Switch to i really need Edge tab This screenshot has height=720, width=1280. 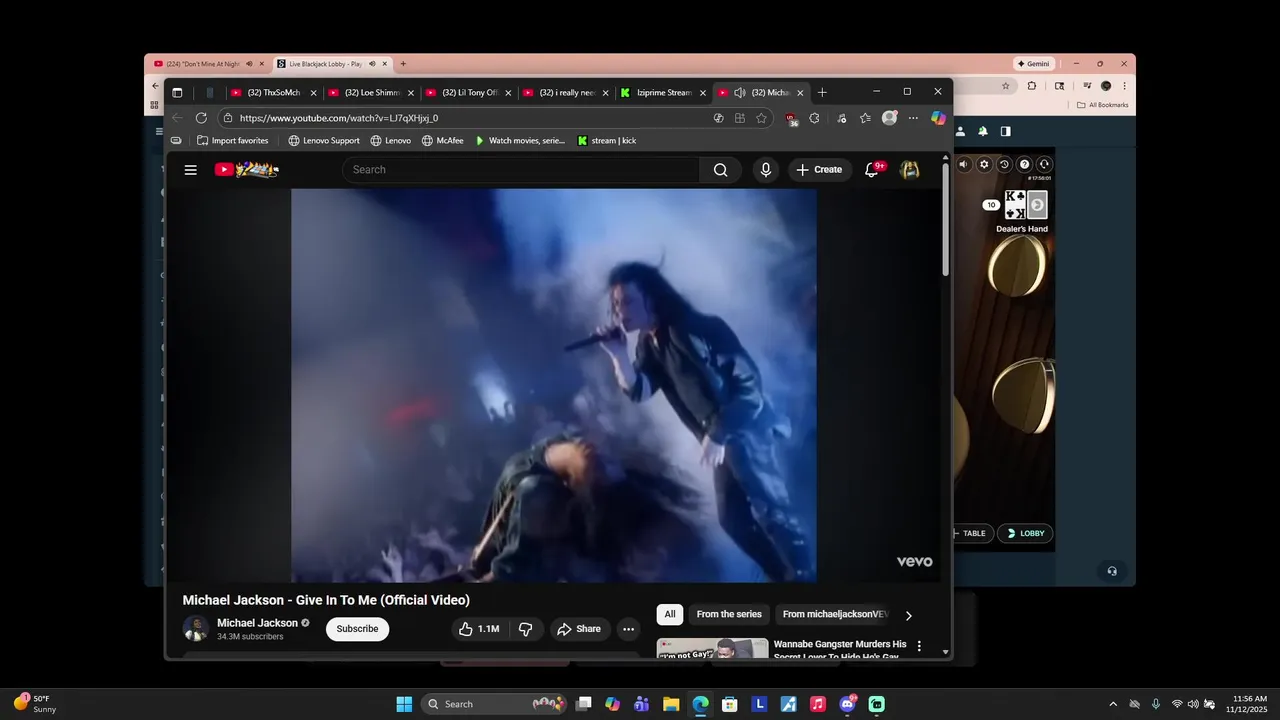coord(565,93)
